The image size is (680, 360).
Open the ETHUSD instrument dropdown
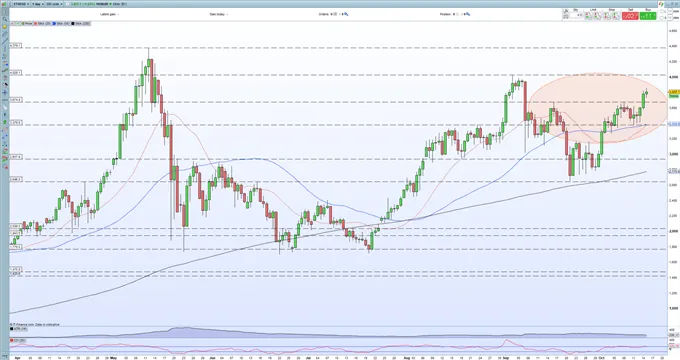[21, 4]
